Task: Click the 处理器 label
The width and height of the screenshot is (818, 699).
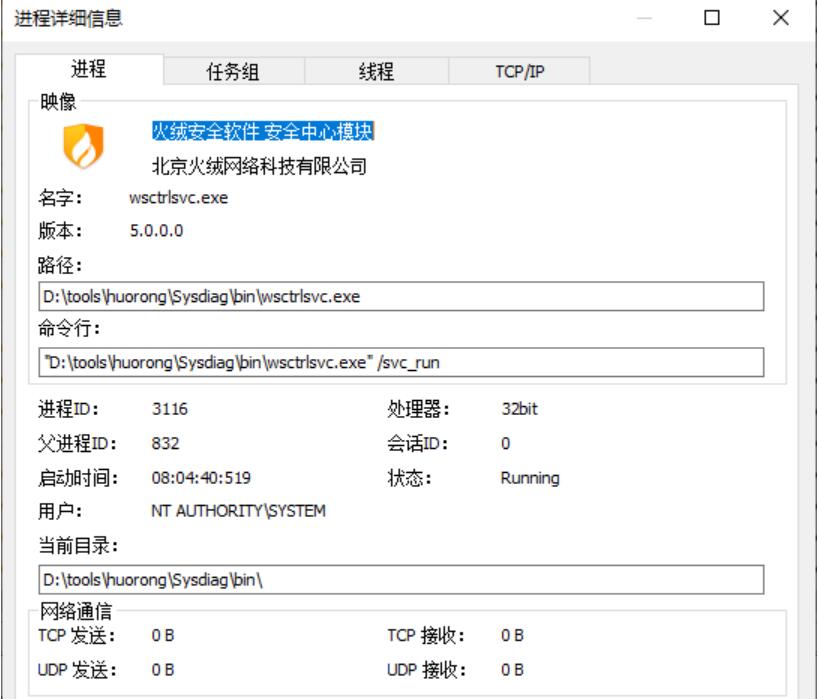Action: click(418, 409)
